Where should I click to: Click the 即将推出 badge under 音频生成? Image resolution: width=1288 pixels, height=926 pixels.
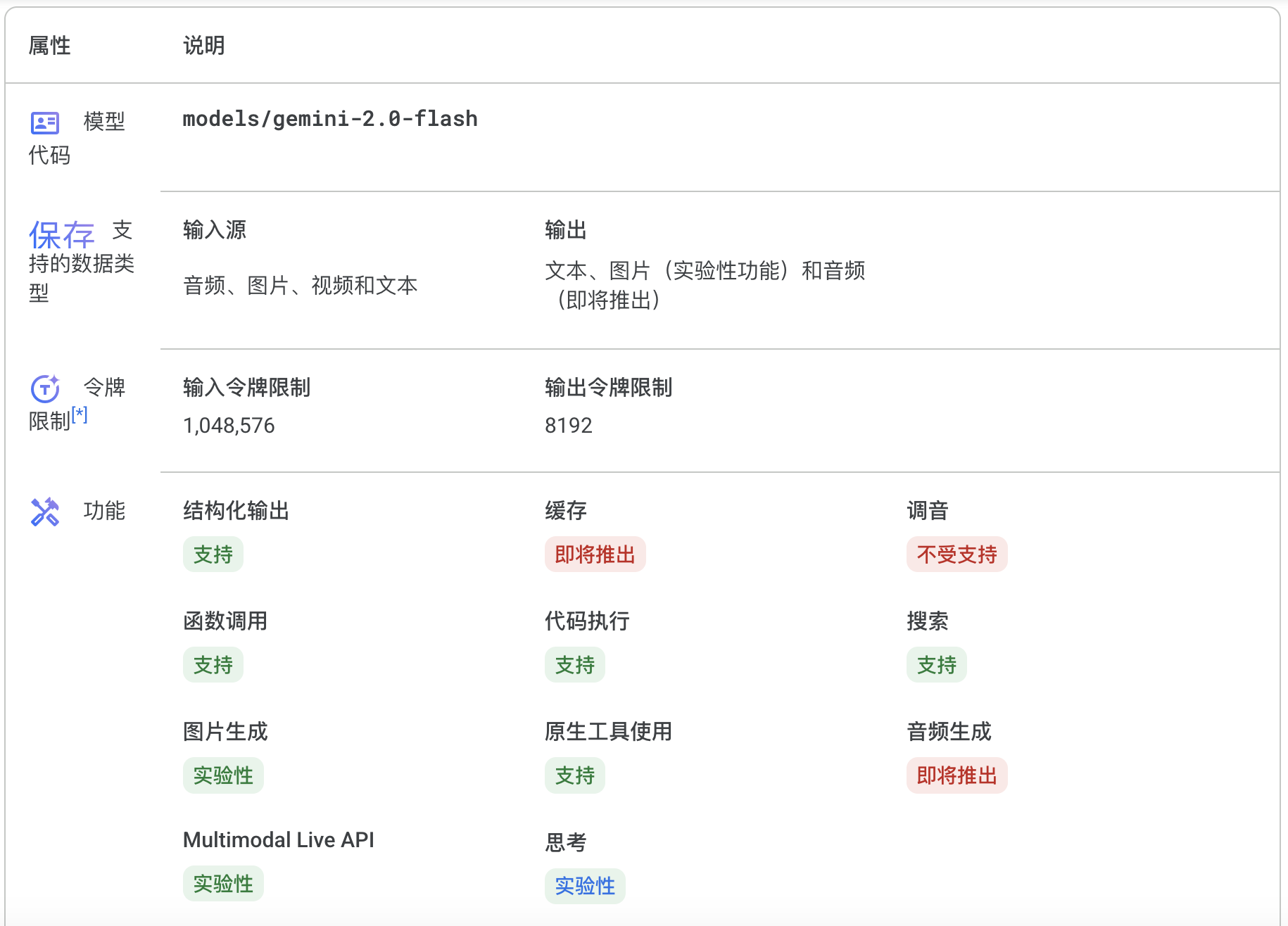click(x=956, y=775)
